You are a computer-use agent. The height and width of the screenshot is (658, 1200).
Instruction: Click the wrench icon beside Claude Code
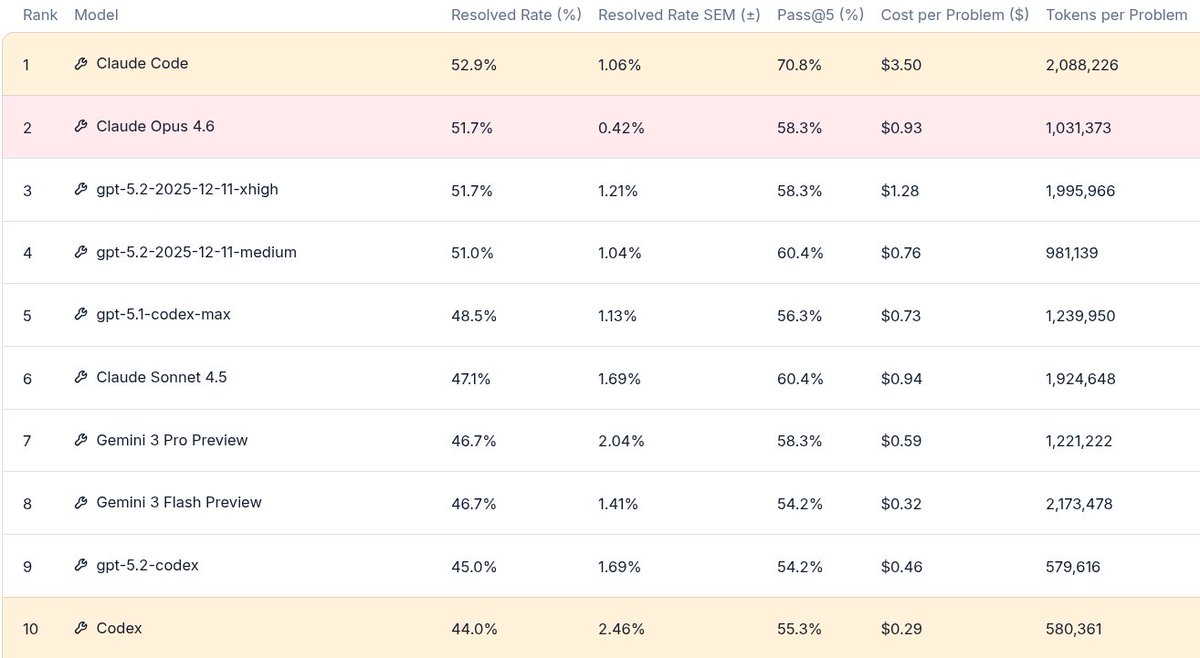[81, 64]
